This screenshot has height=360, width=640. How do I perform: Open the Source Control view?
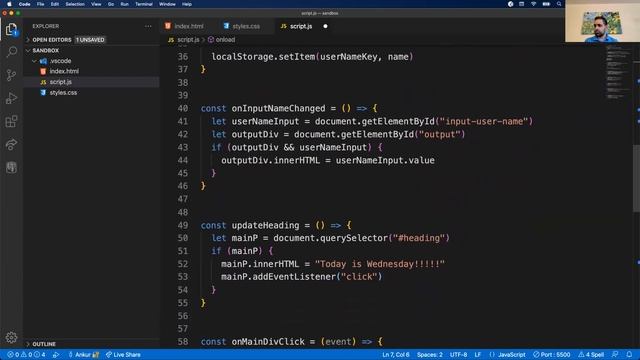(11, 75)
